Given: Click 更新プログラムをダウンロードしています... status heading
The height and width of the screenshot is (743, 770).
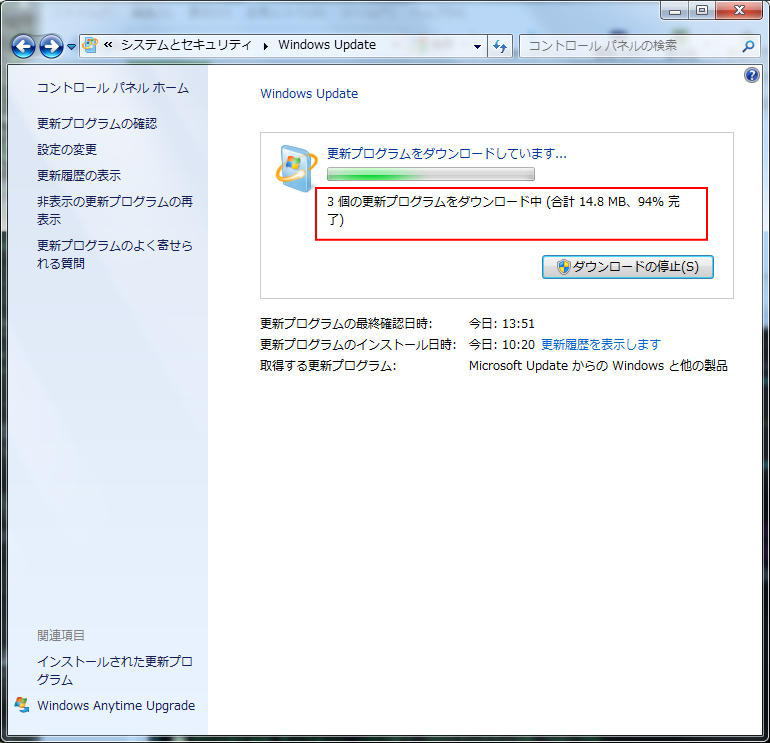Looking at the screenshot, I should tap(447, 154).
